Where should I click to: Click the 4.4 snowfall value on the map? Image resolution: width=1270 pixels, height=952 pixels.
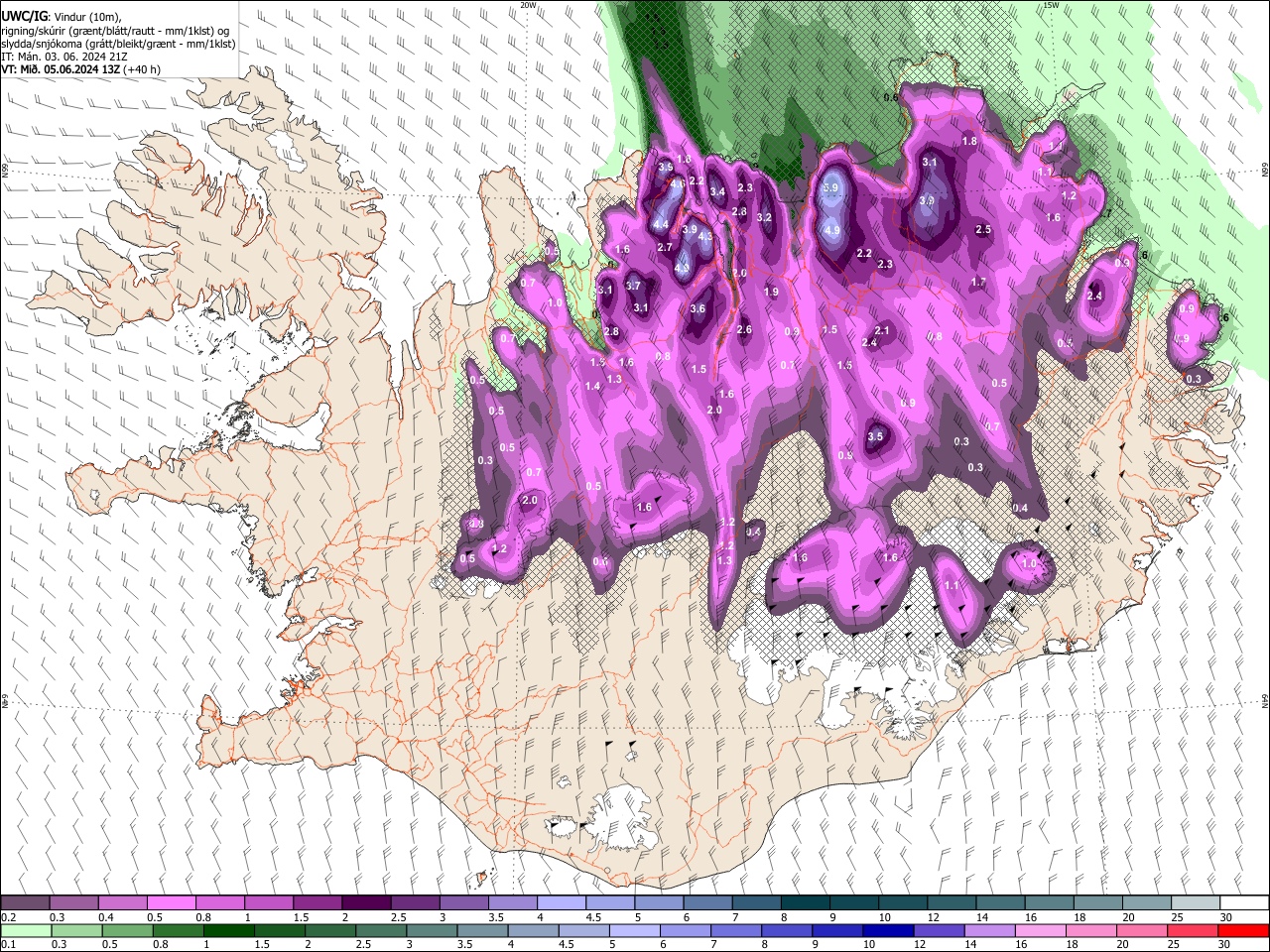click(661, 225)
